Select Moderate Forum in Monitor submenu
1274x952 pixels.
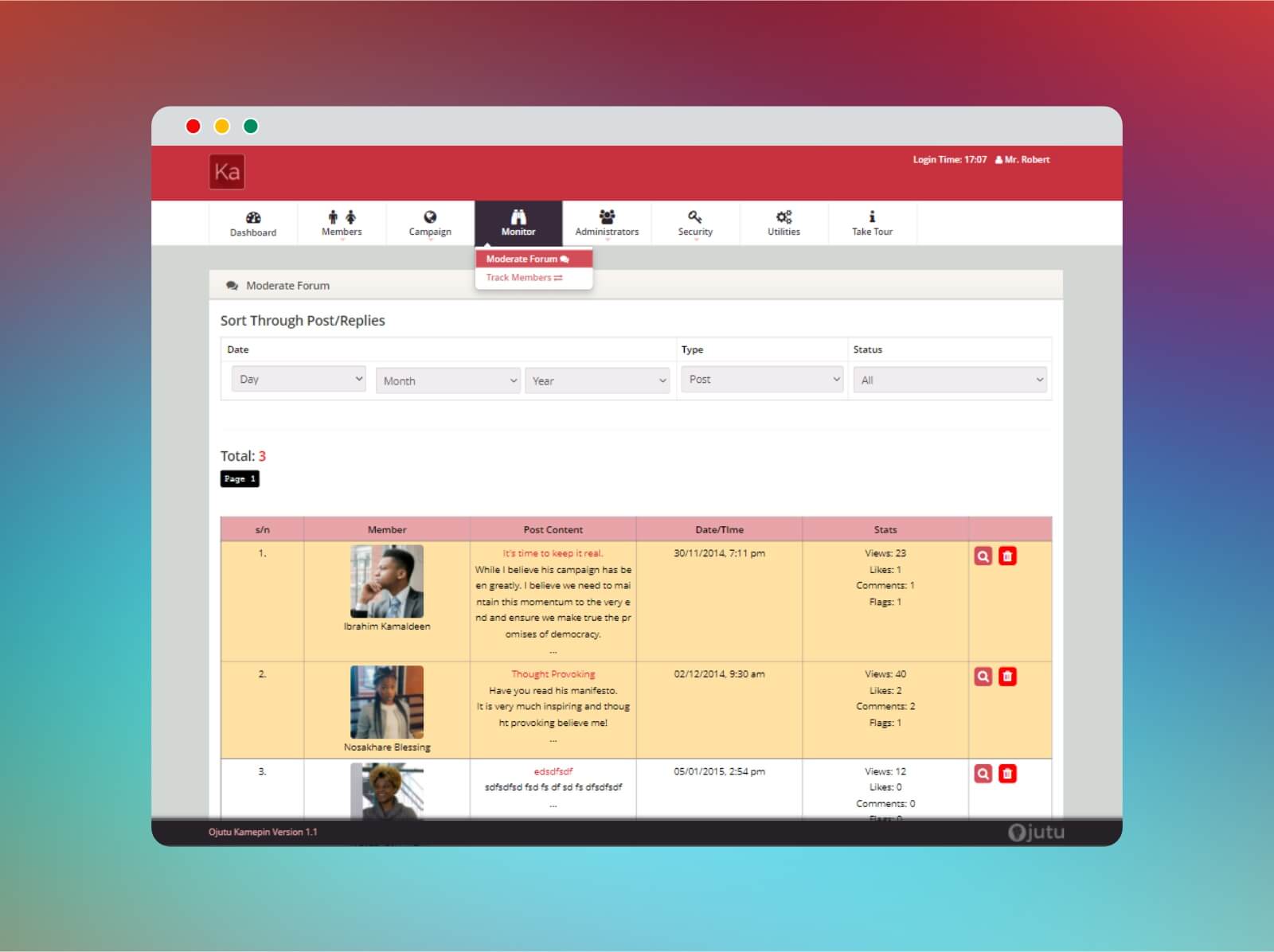coord(533,259)
